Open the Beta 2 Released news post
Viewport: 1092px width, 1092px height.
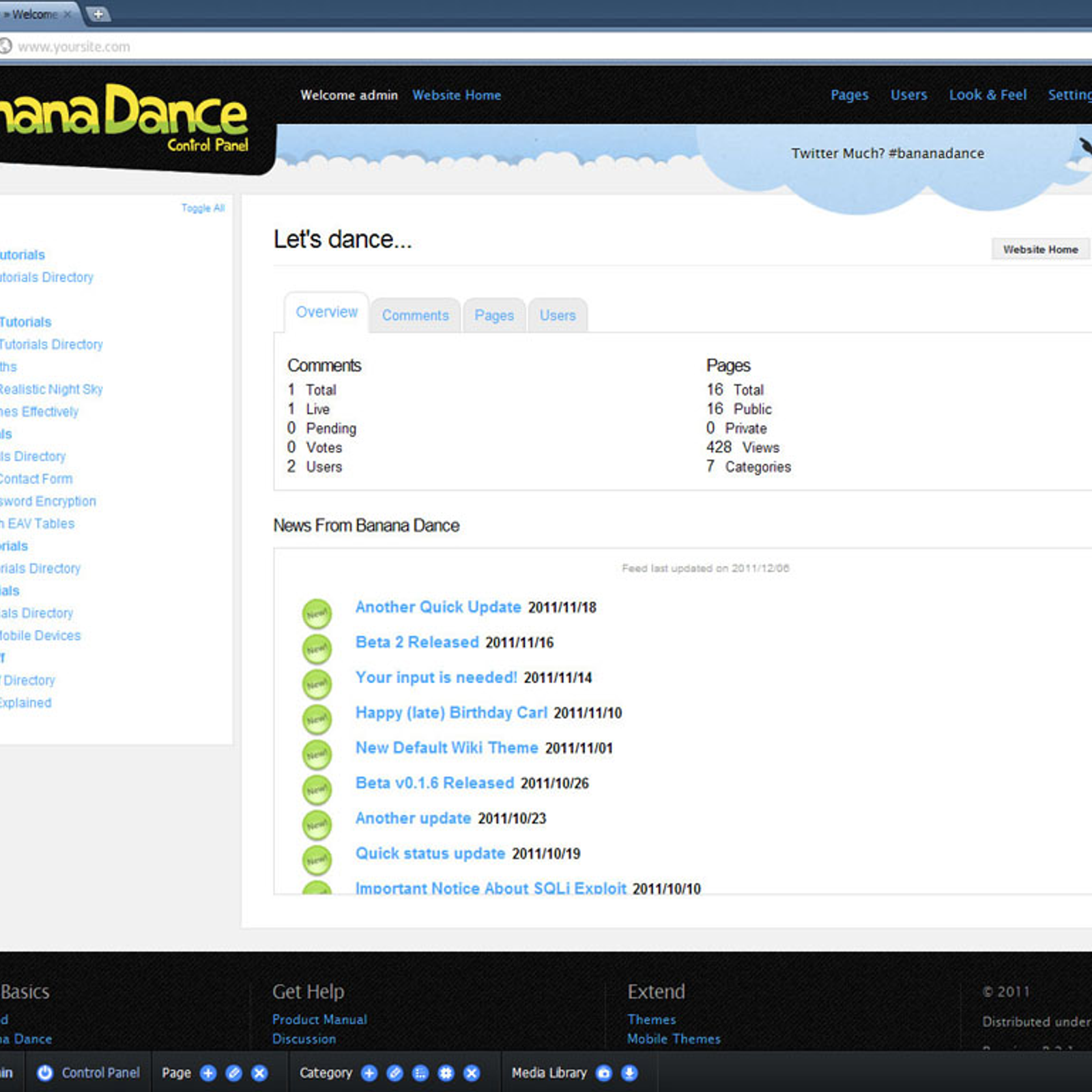[x=417, y=642]
